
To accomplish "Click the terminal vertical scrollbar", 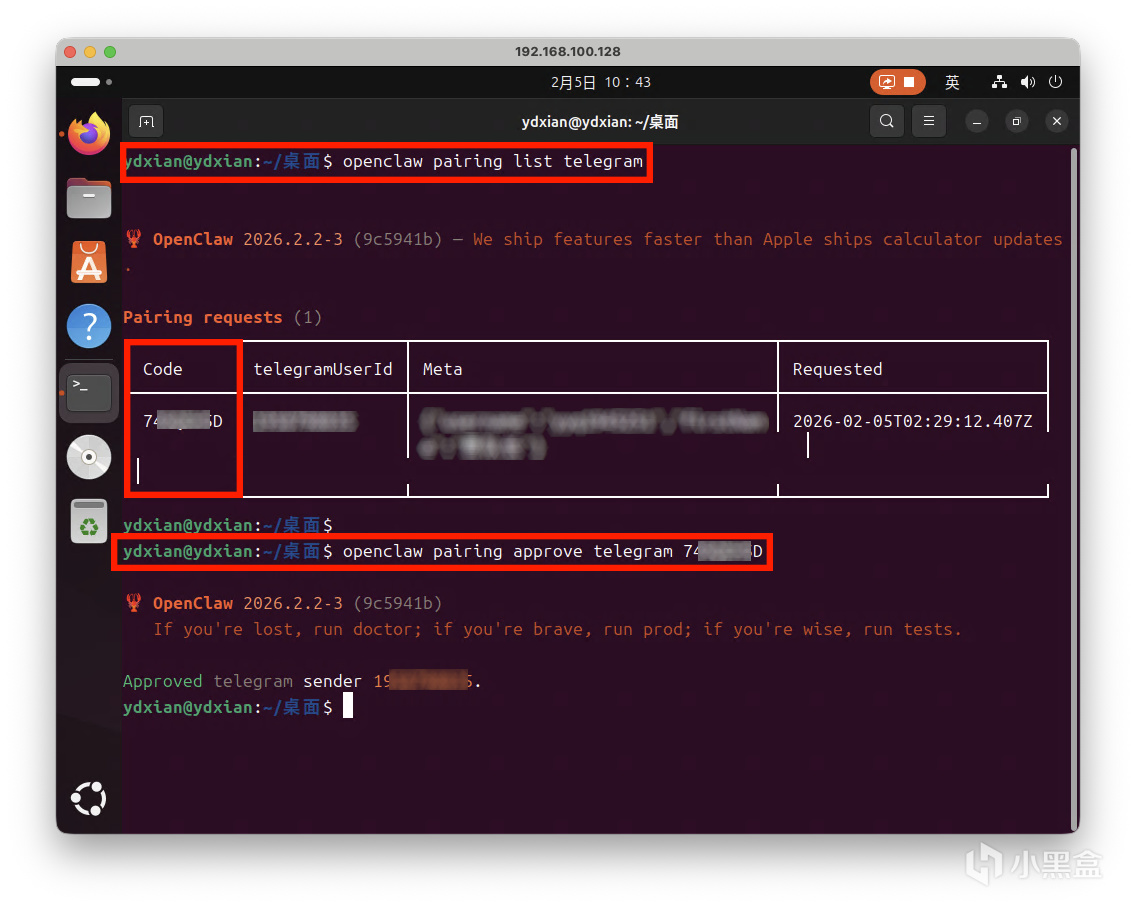I will point(1074,489).
